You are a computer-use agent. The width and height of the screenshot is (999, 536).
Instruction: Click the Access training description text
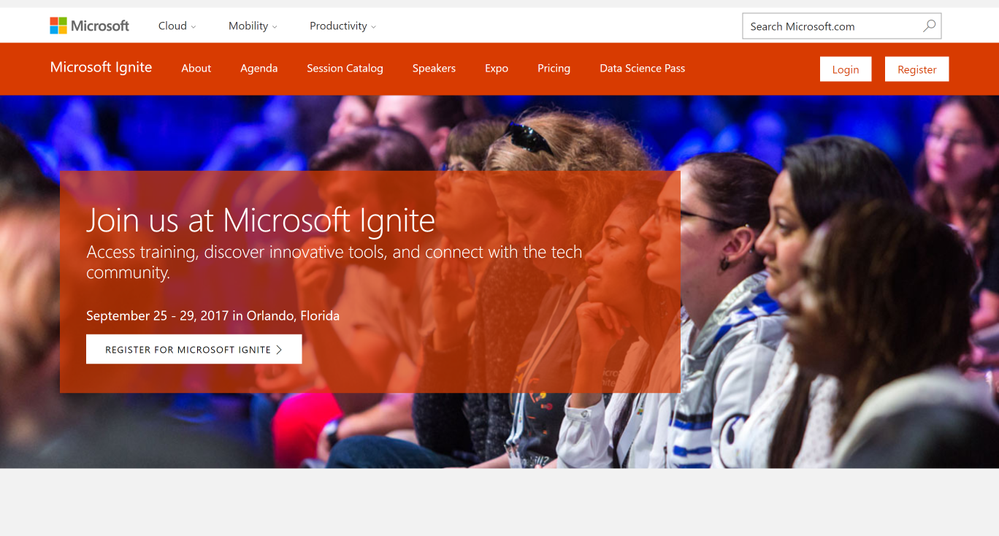334,262
